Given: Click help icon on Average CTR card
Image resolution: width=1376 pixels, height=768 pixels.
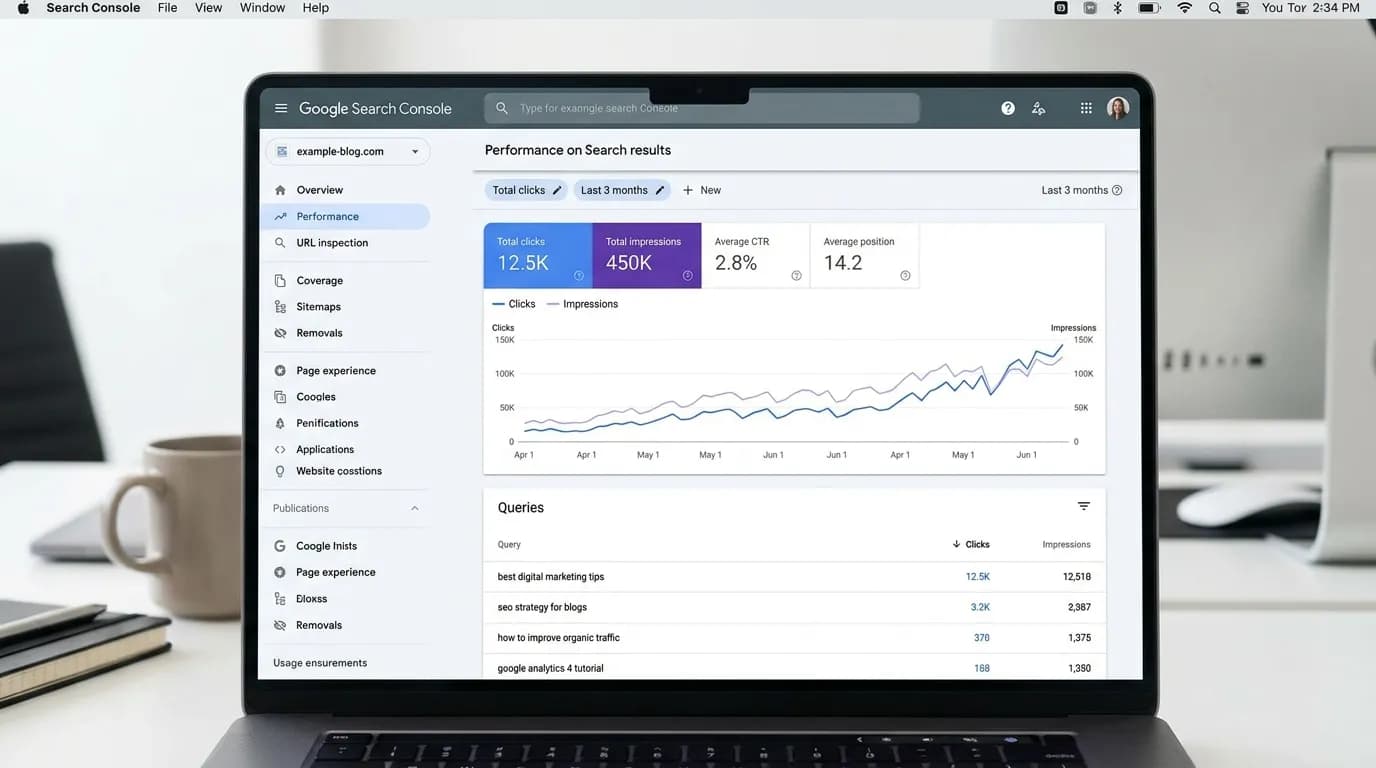Looking at the screenshot, I should pos(796,276).
